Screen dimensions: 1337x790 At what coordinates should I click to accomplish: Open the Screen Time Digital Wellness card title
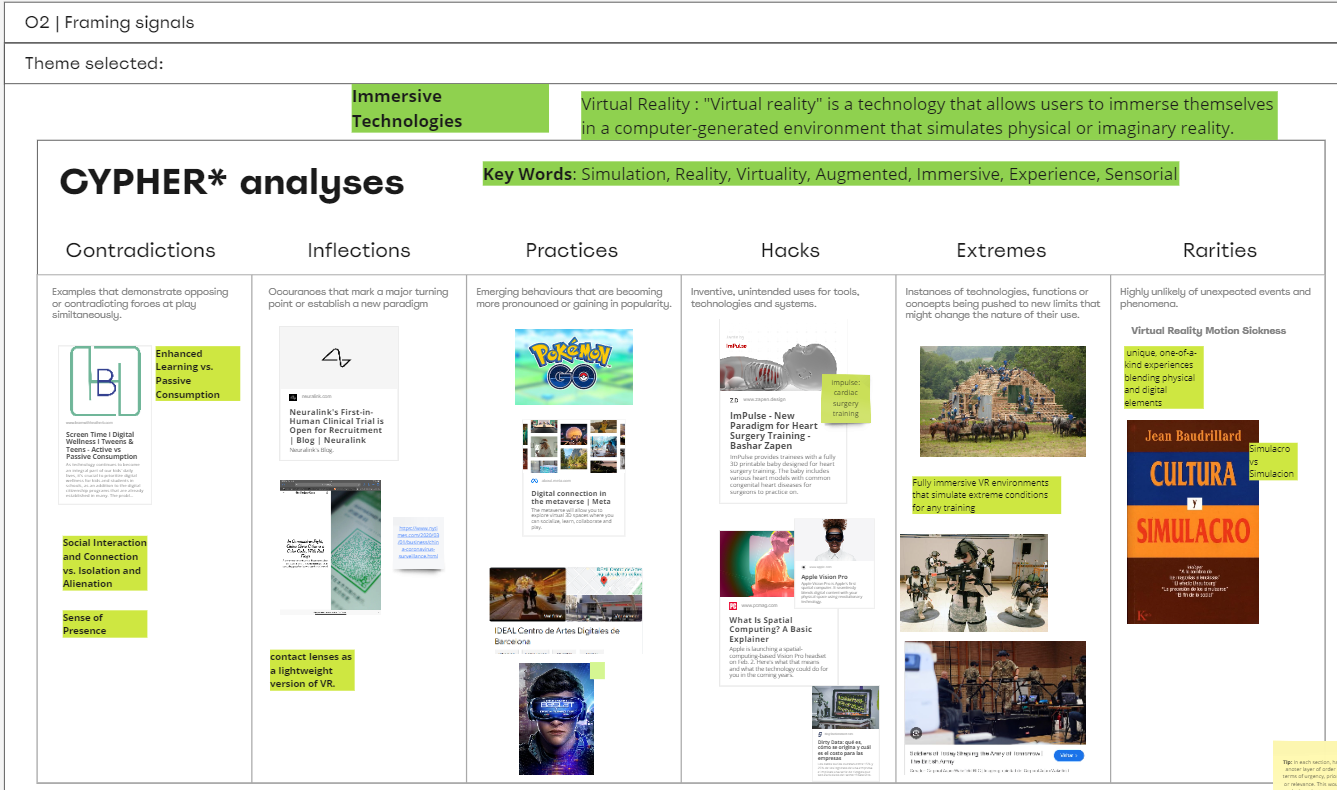point(101,447)
